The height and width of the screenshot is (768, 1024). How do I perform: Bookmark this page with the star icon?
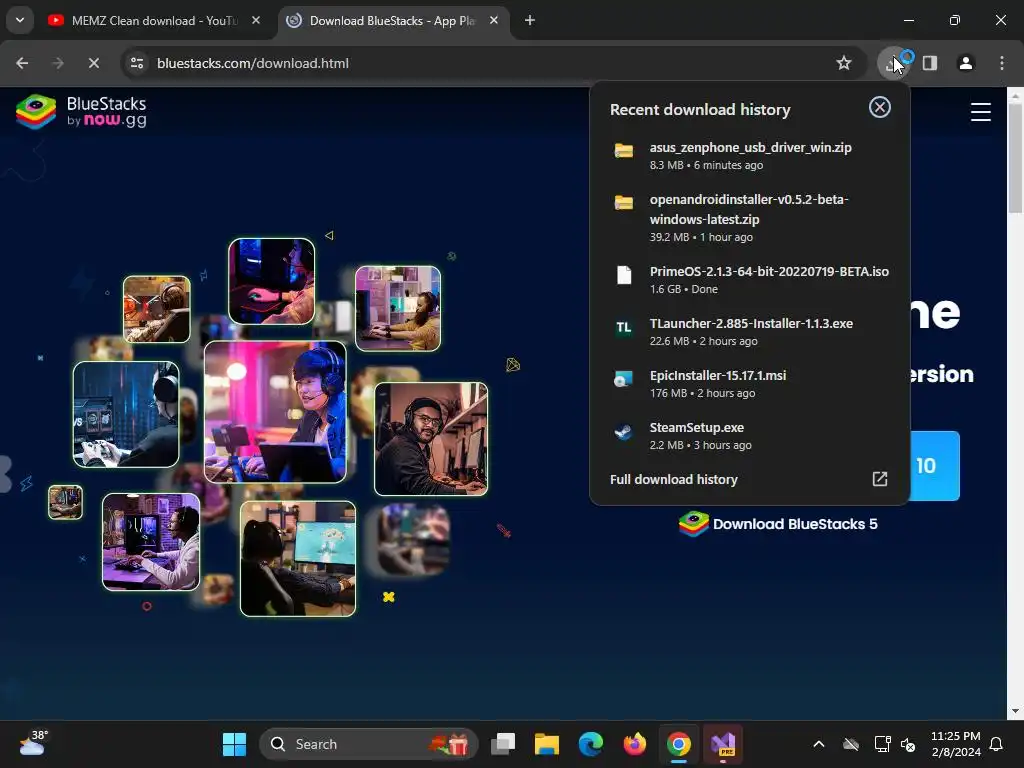pos(844,63)
